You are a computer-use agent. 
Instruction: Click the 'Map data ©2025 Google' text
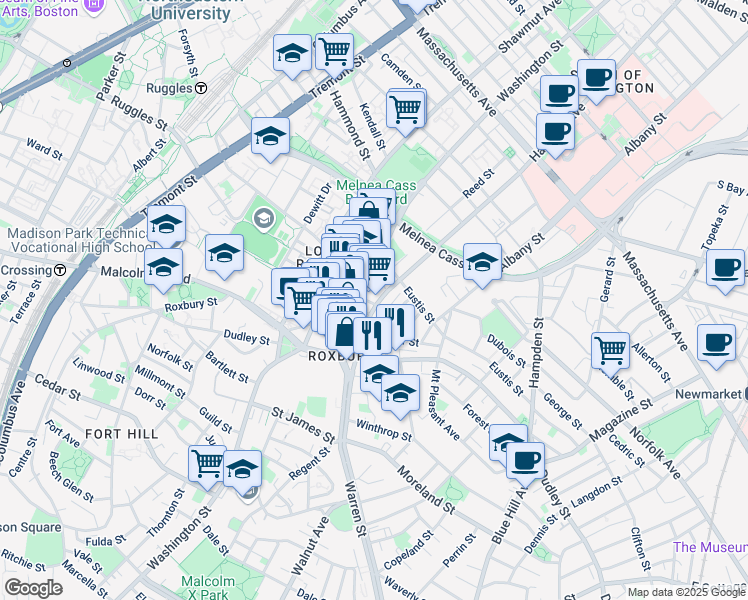[687, 593]
